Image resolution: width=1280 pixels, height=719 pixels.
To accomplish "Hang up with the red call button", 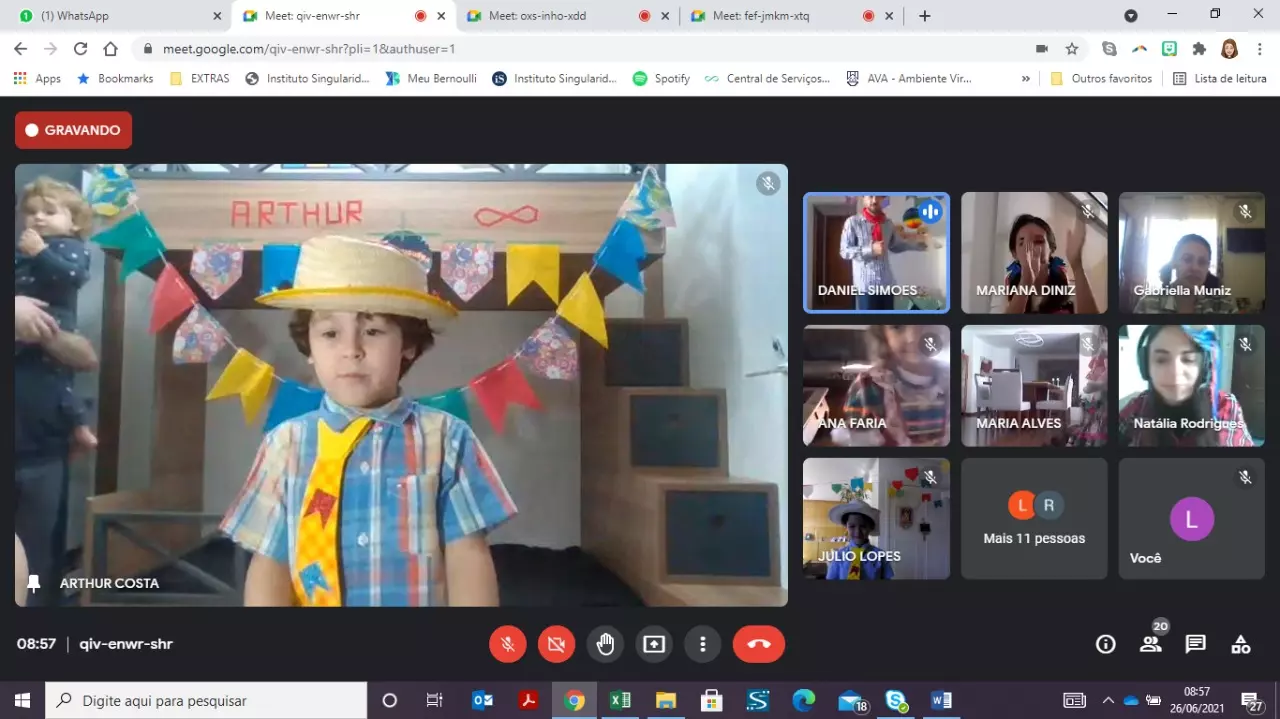I will pyautogui.click(x=758, y=644).
